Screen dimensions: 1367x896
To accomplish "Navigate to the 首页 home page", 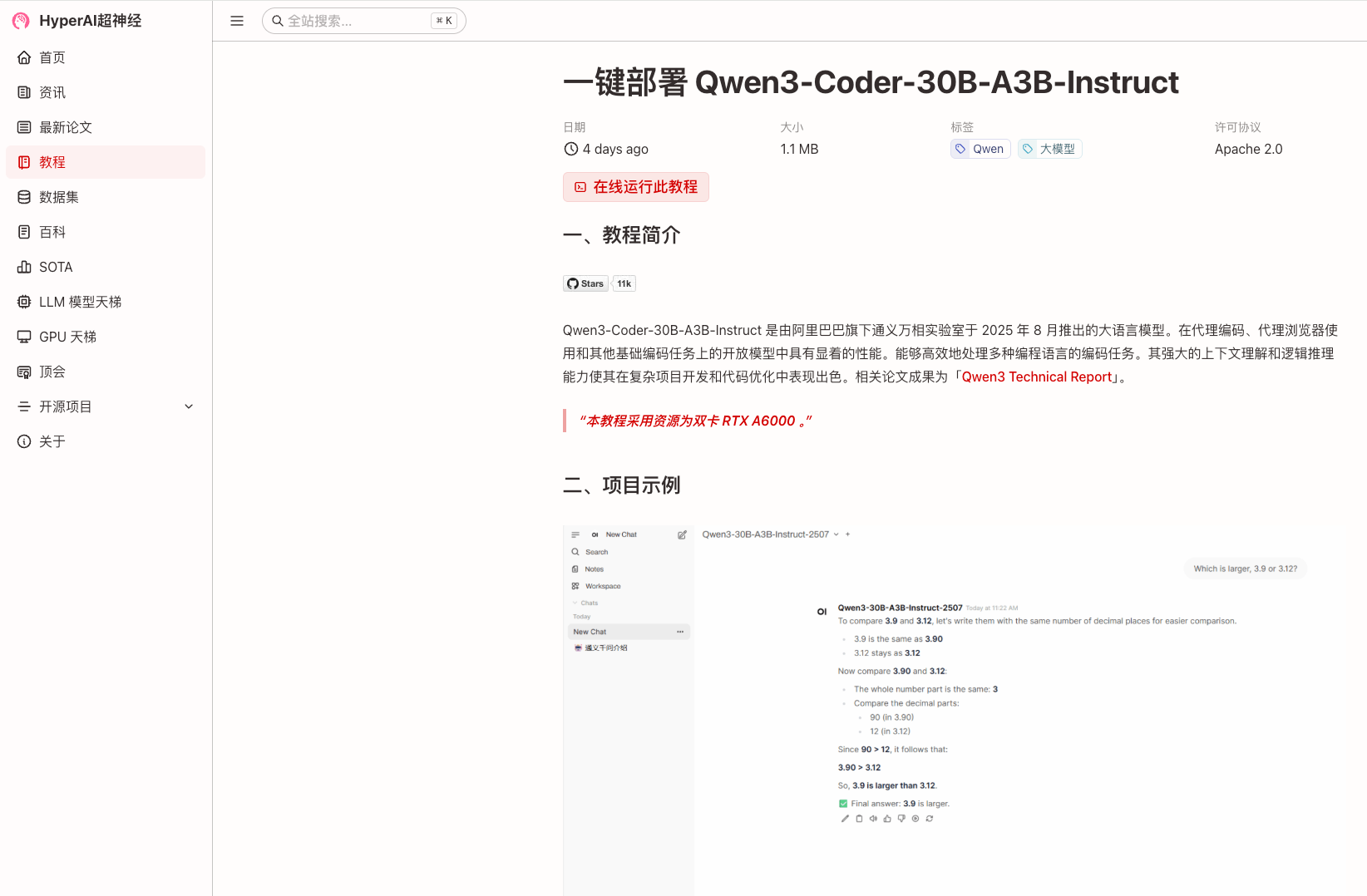I will [52, 57].
